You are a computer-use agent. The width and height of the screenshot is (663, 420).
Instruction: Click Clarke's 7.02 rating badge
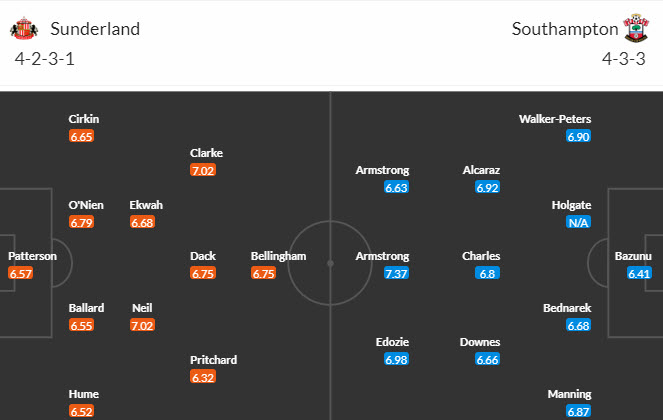click(203, 170)
